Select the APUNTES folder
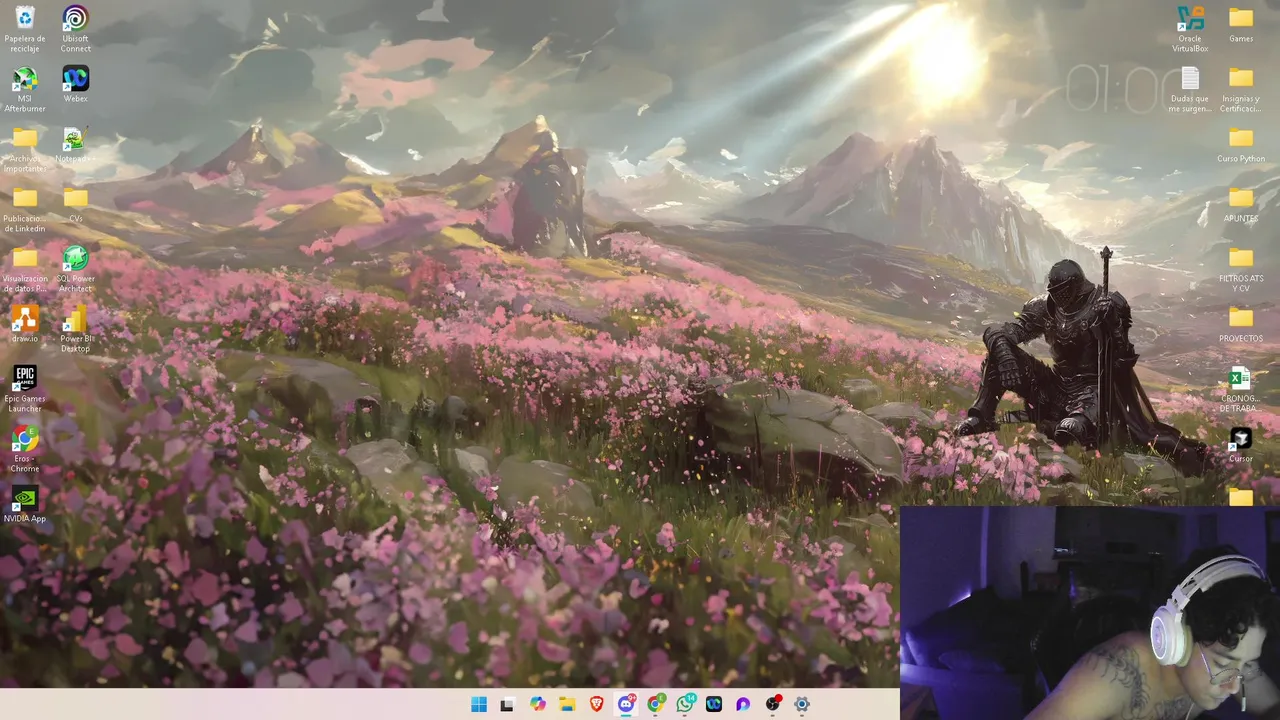 click(1241, 204)
